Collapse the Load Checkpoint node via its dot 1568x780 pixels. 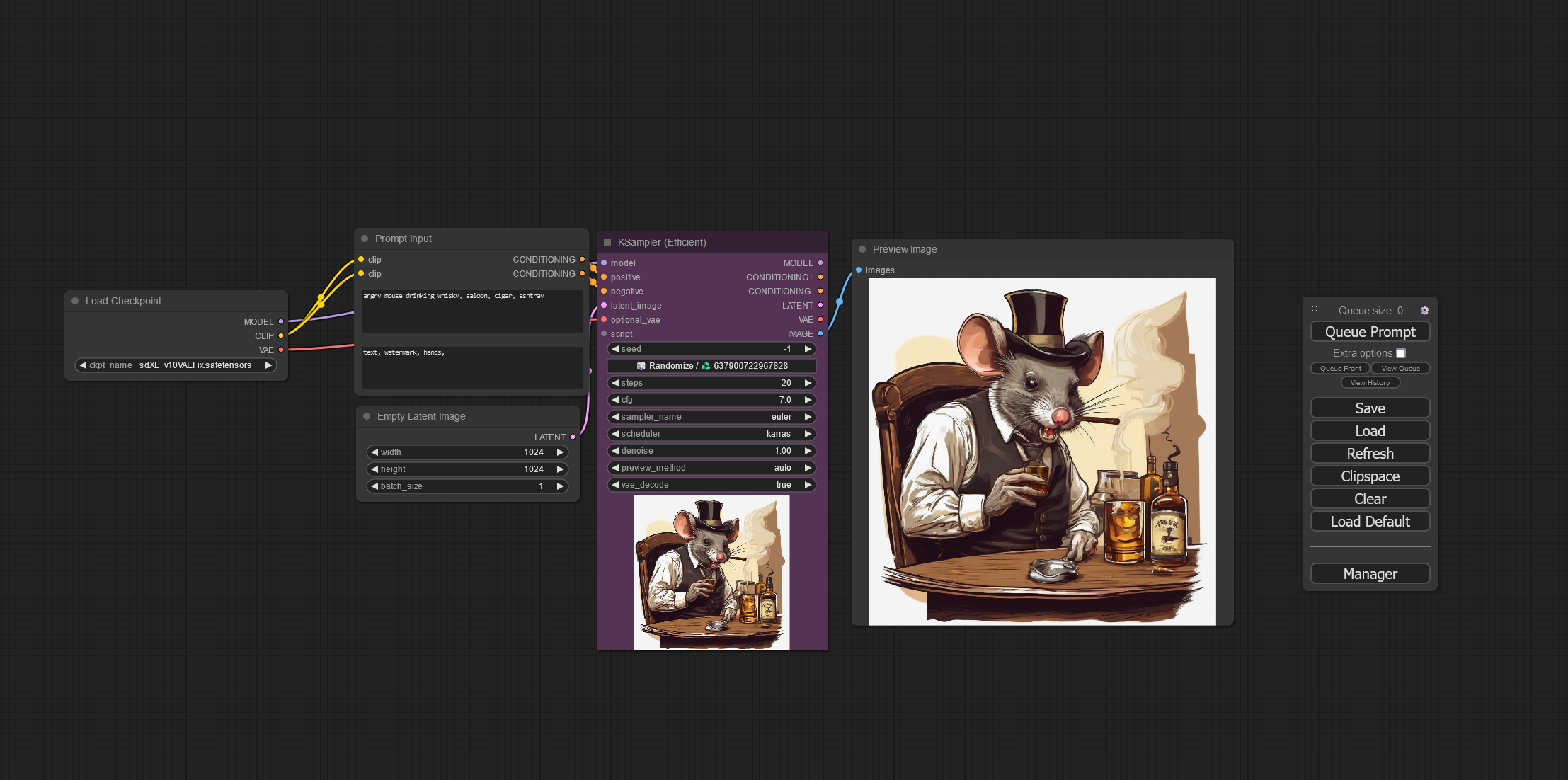click(x=75, y=301)
